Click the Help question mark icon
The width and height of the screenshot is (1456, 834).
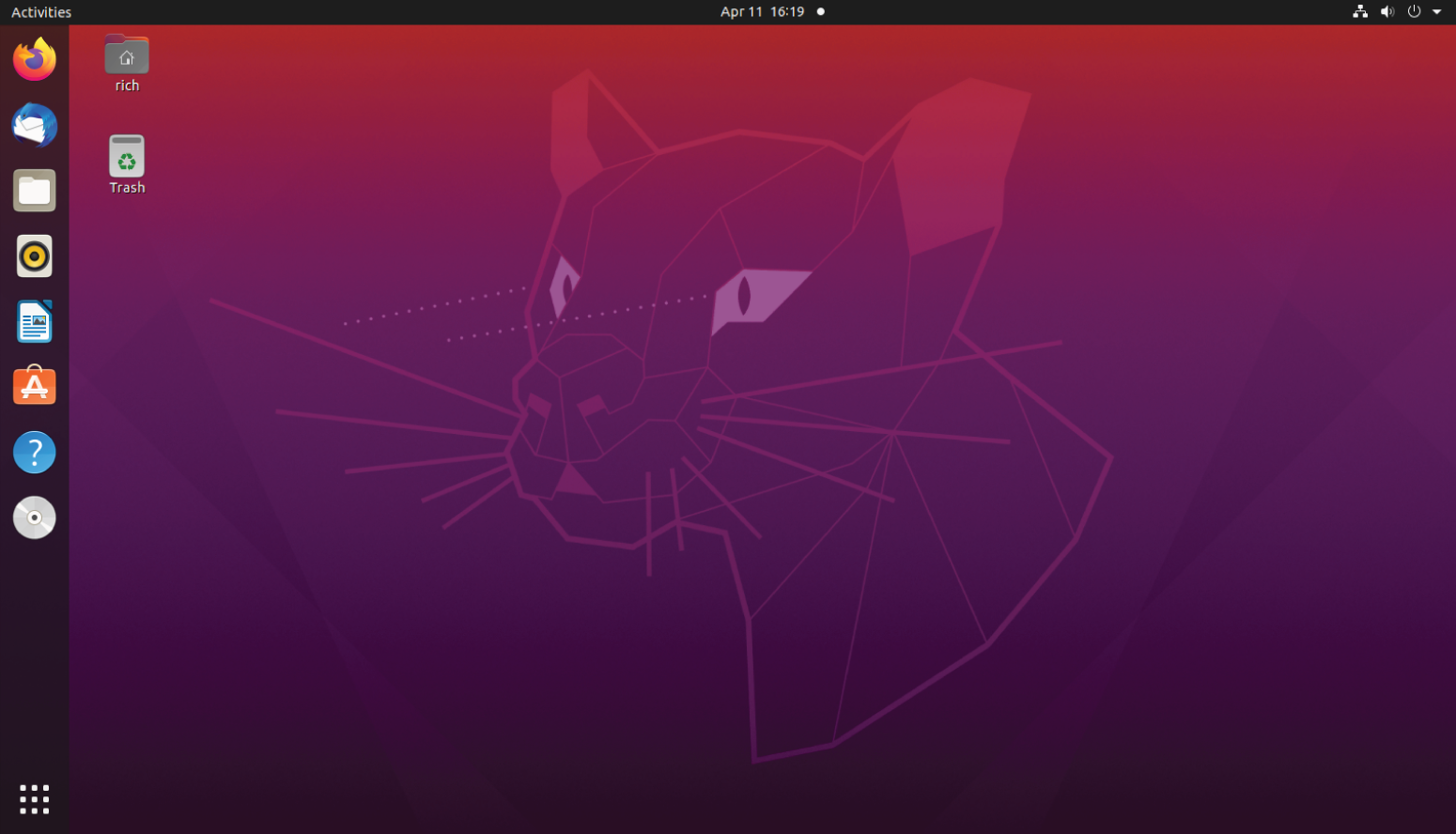[x=35, y=452]
